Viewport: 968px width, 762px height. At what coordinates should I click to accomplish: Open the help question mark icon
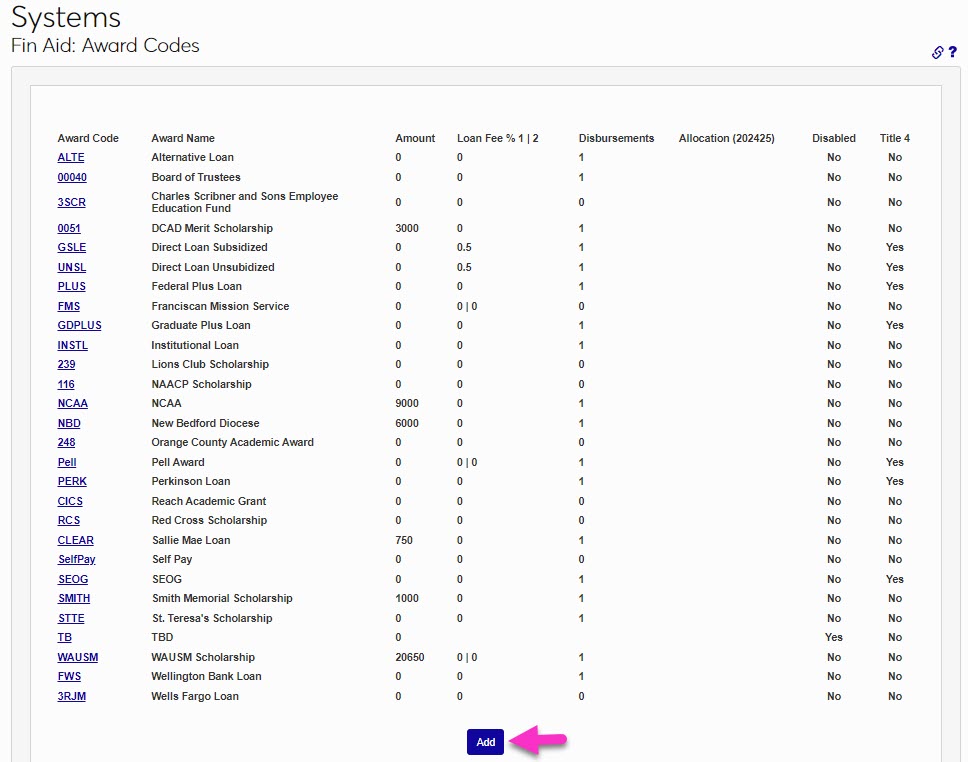[952, 53]
